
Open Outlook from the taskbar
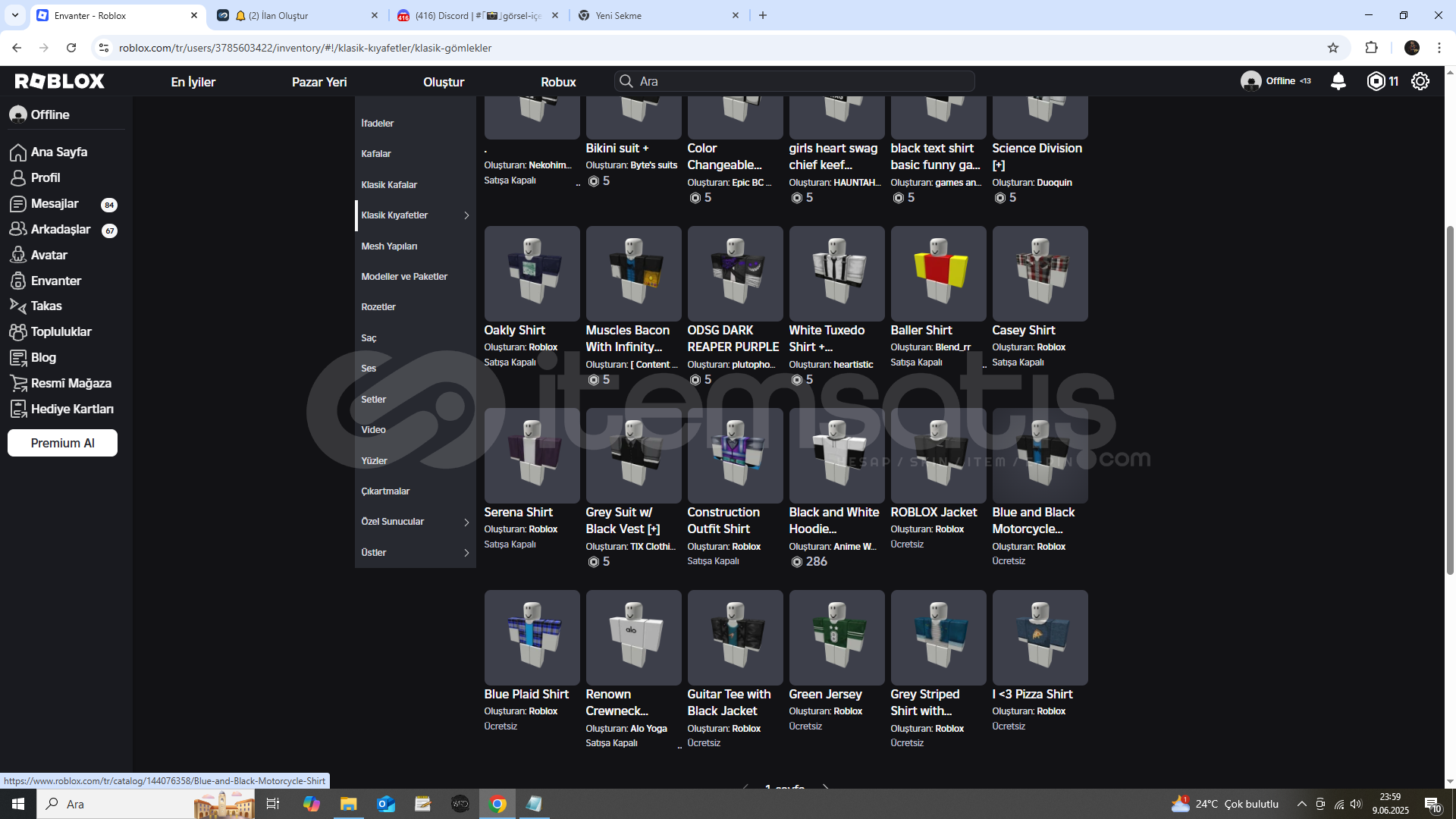coord(386,804)
